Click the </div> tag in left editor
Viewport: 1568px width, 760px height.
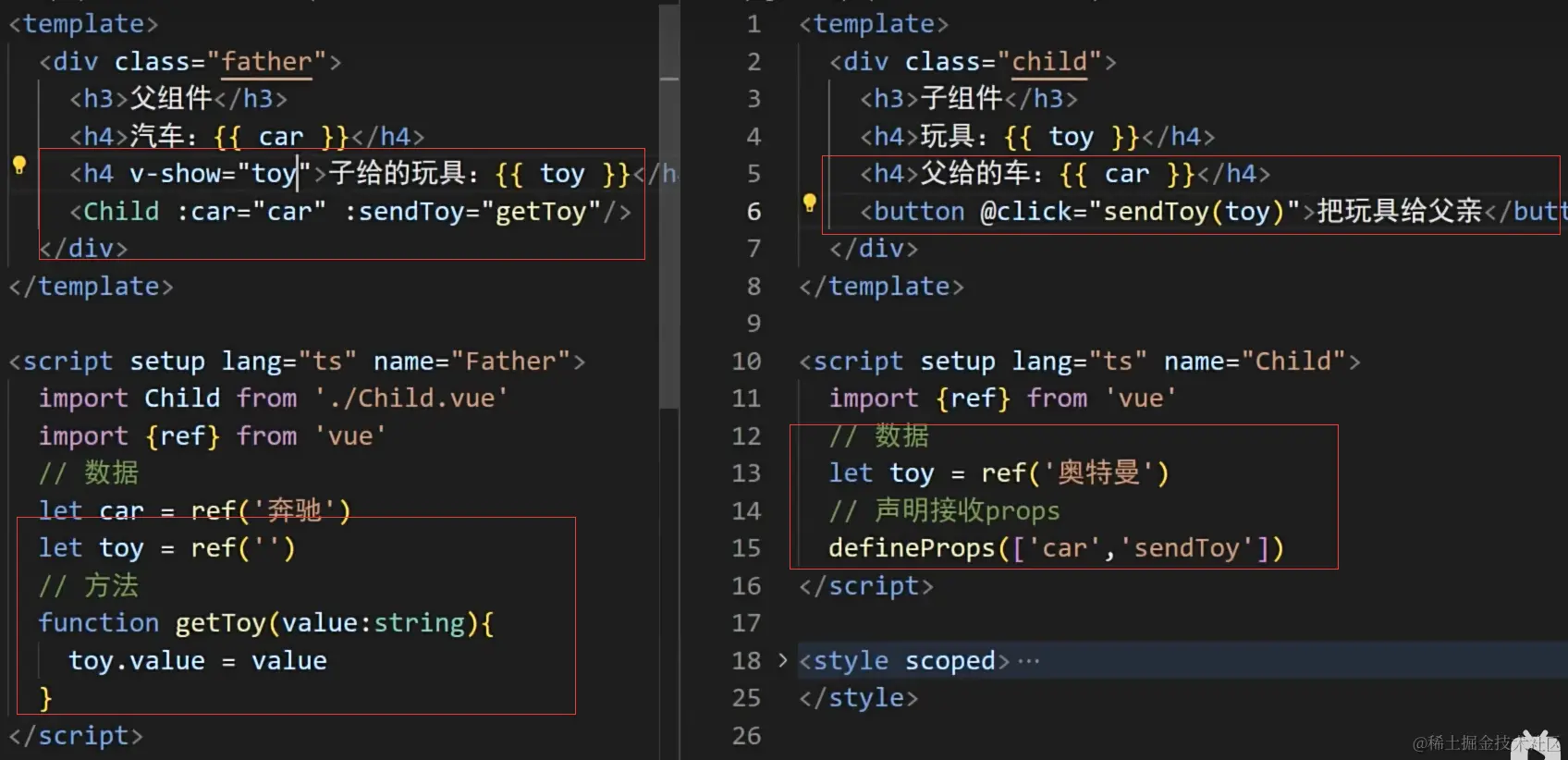pyautogui.click(x=83, y=249)
